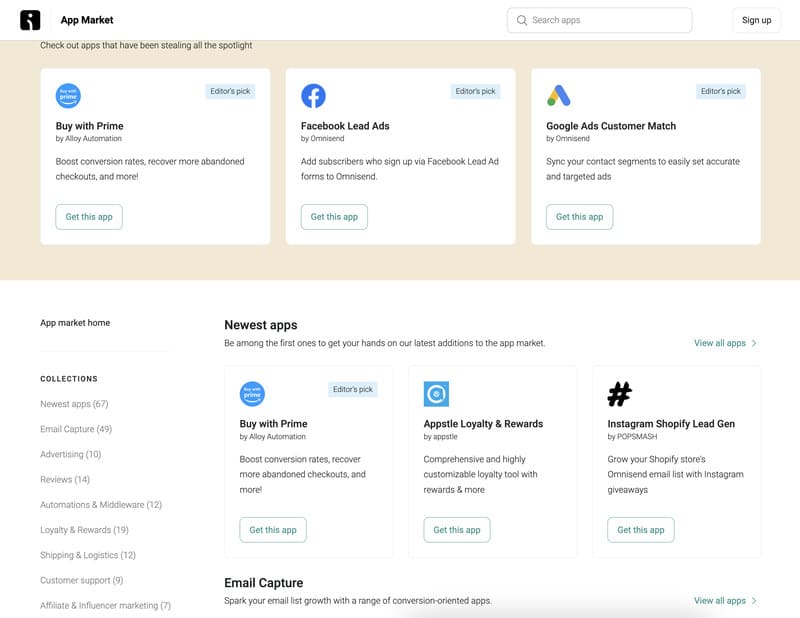Viewport: 800px width, 618px height.
Task: Open Affiliate & Influencer marketing (7) collection
Action: 106,605
